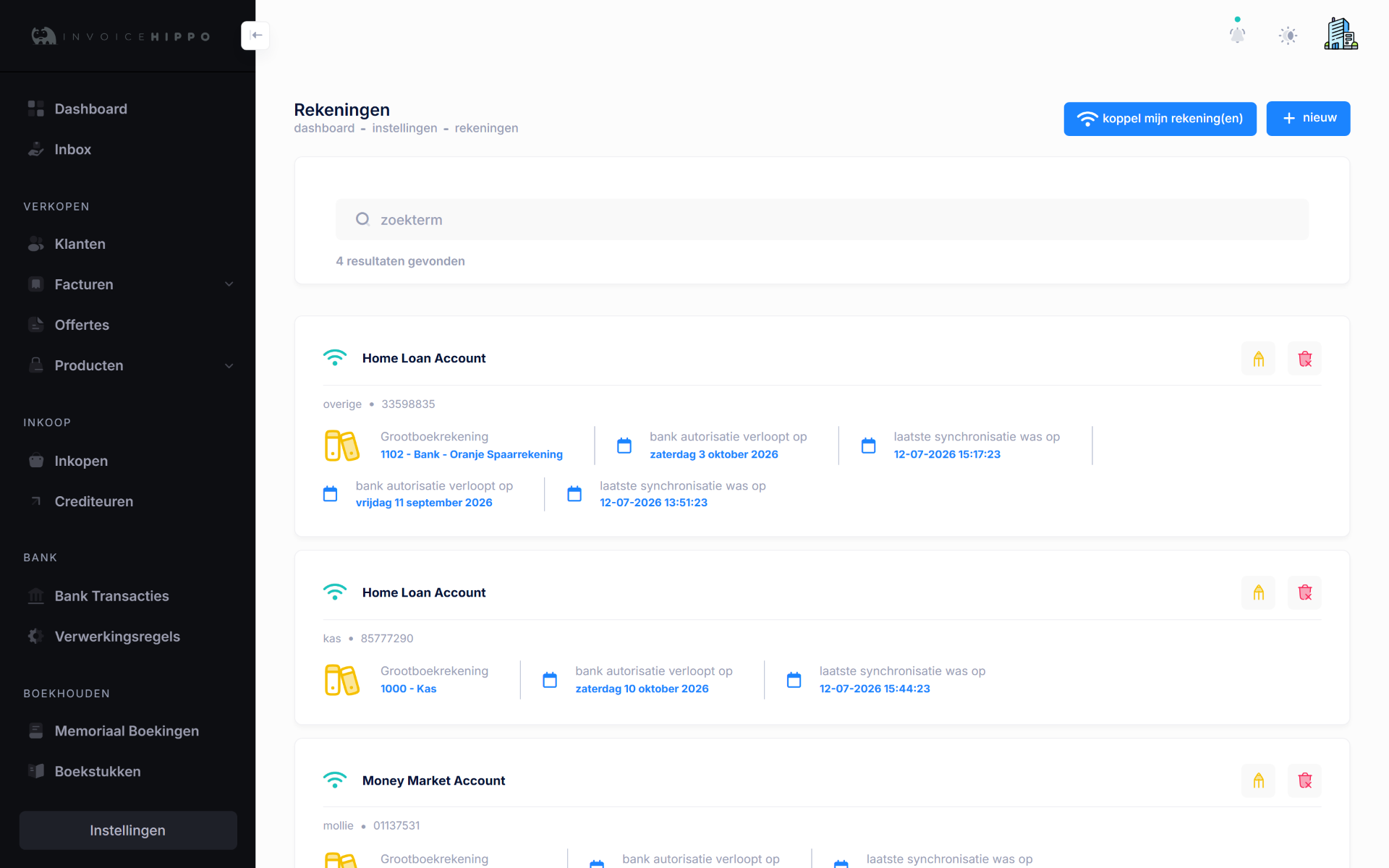Image resolution: width=1389 pixels, height=868 pixels.
Task: Click the nieuw button
Action: [x=1308, y=119]
